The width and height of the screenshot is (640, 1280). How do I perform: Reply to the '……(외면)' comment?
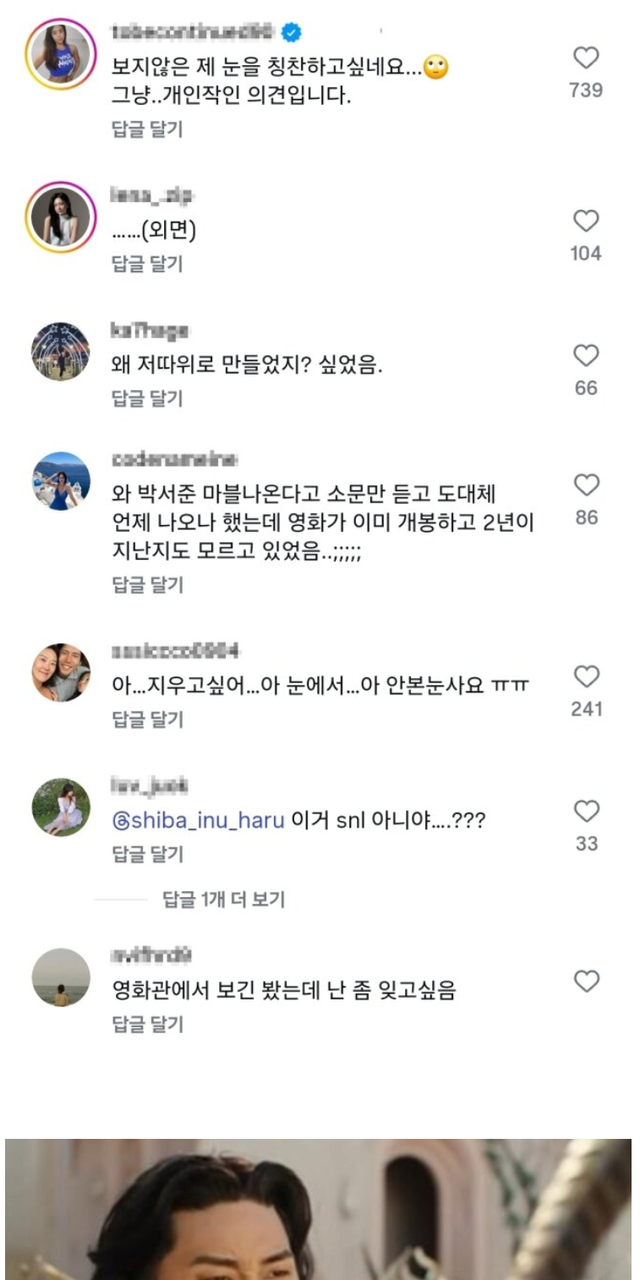point(147,264)
